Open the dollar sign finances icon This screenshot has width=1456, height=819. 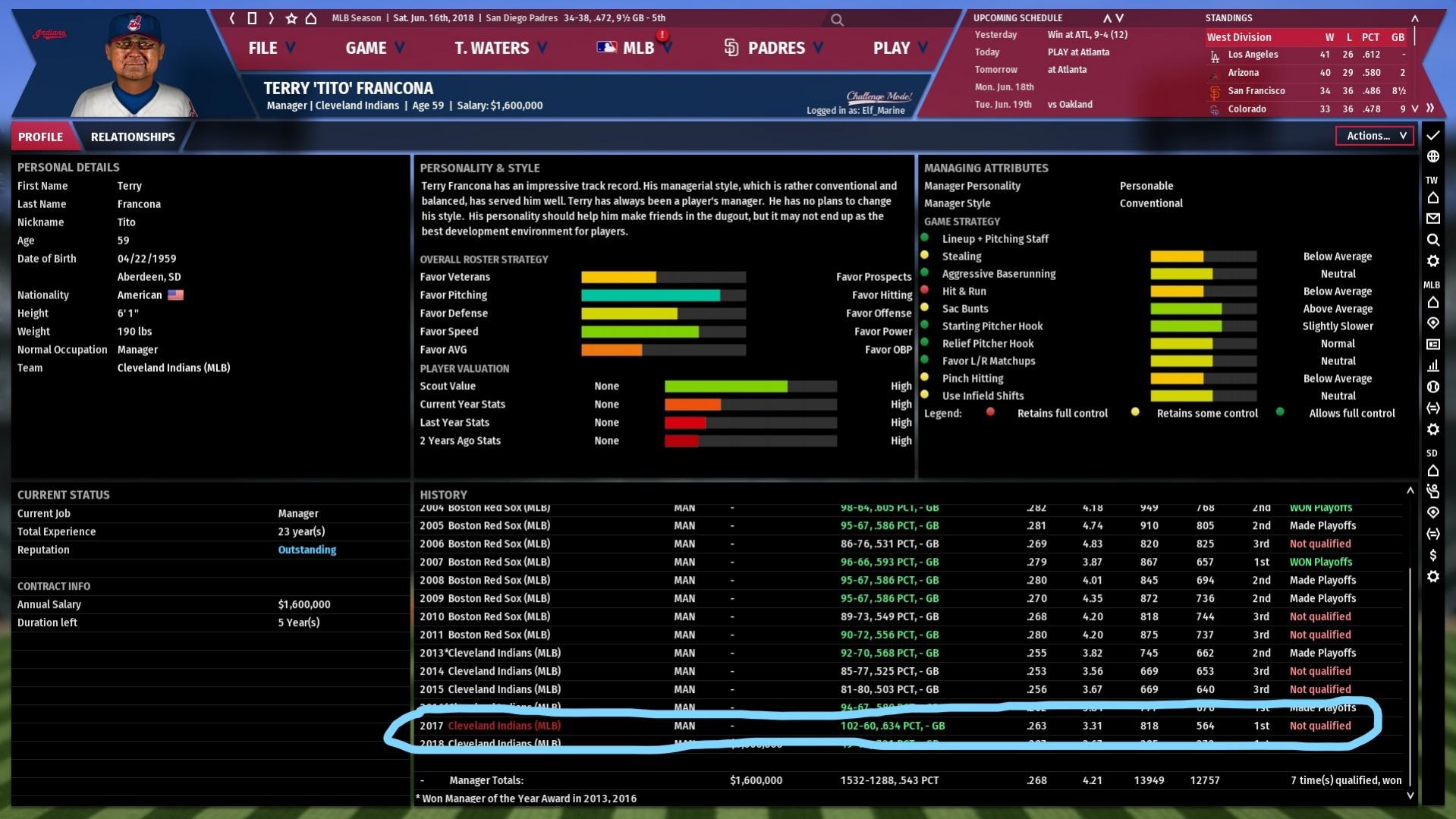click(1432, 555)
